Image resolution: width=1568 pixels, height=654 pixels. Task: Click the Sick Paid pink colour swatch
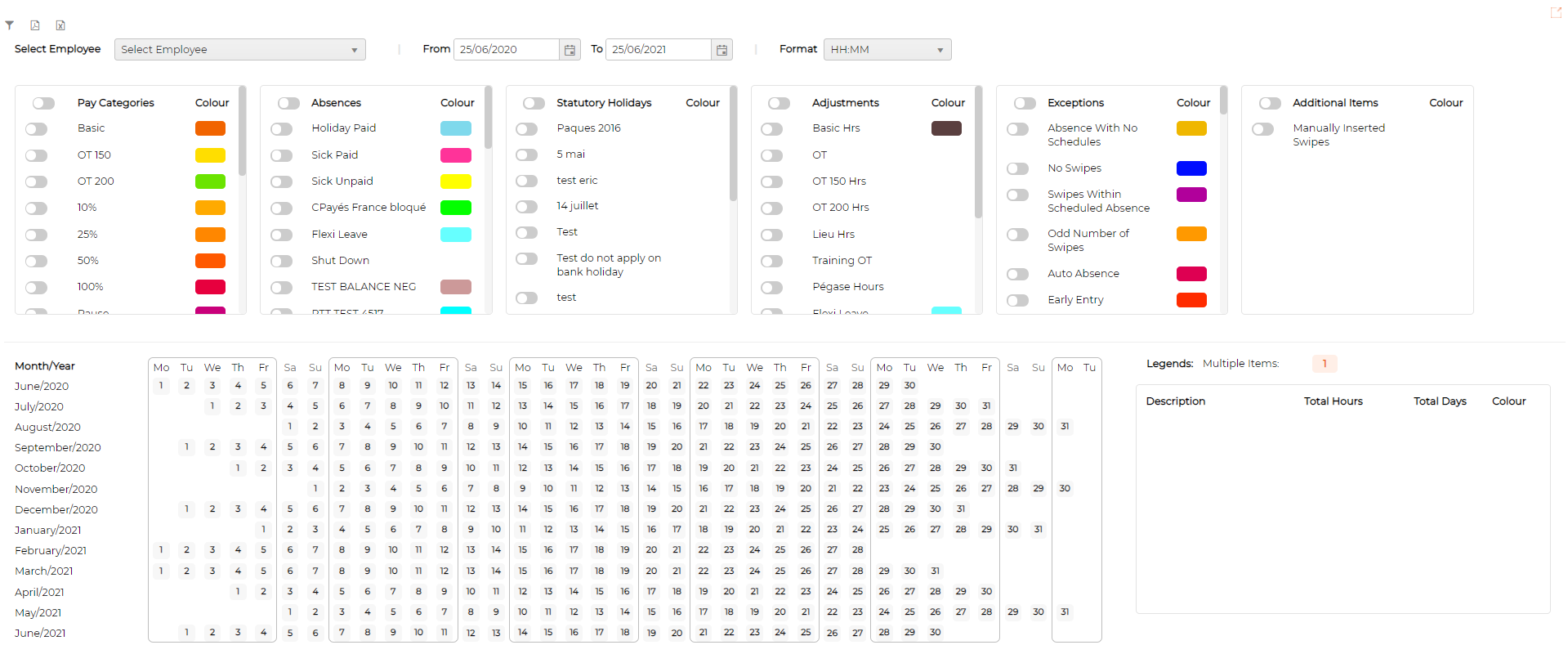click(x=456, y=155)
